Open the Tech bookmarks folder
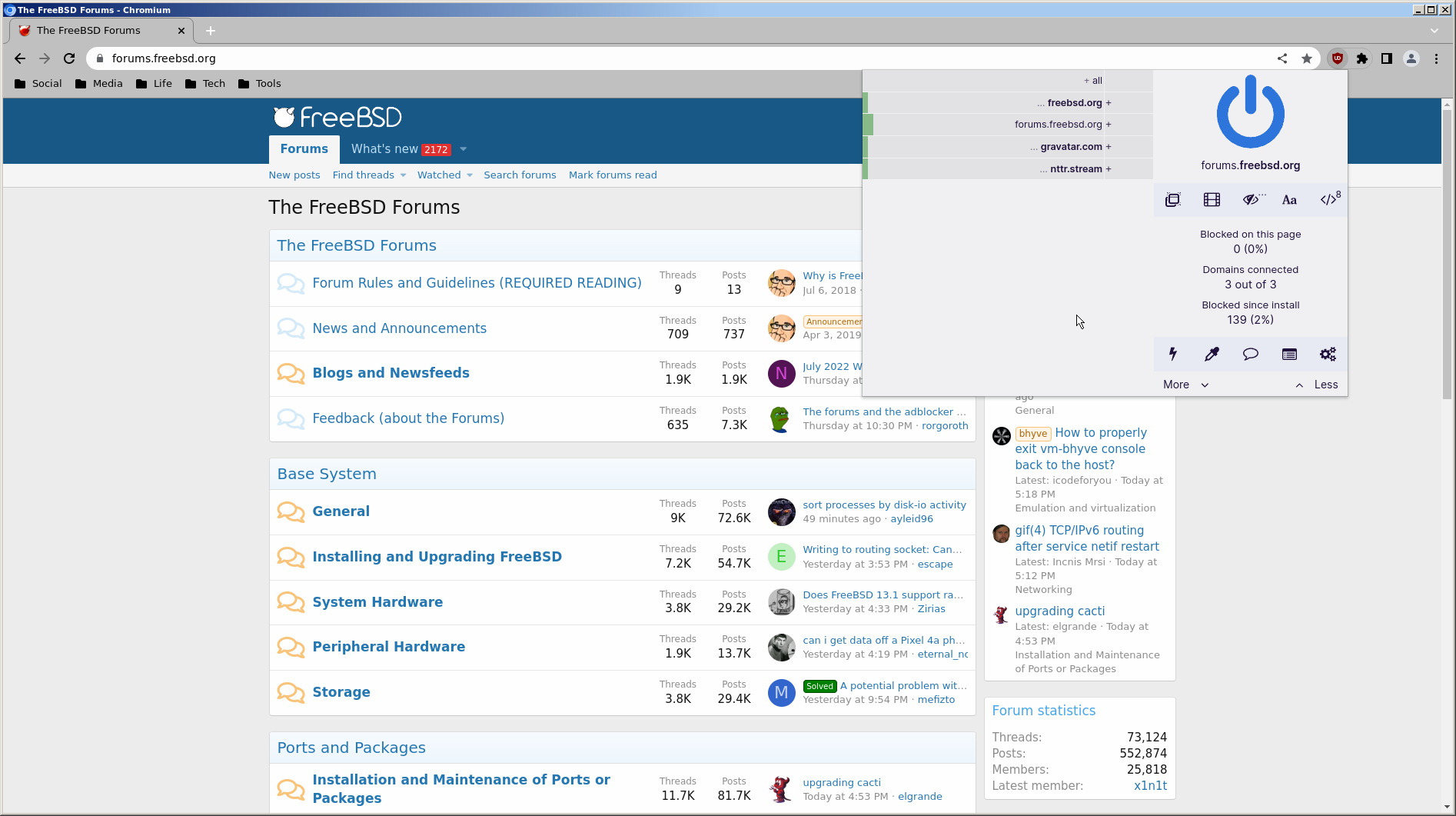This screenshot has height=816, width=1456. [x=205, y=84]
